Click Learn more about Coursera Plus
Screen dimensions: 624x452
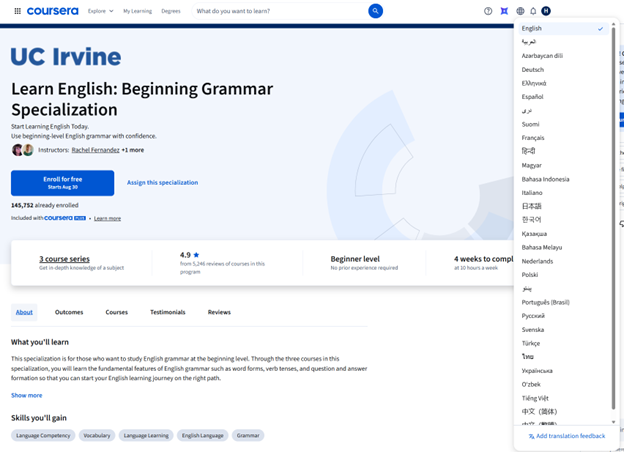point(107,218)
